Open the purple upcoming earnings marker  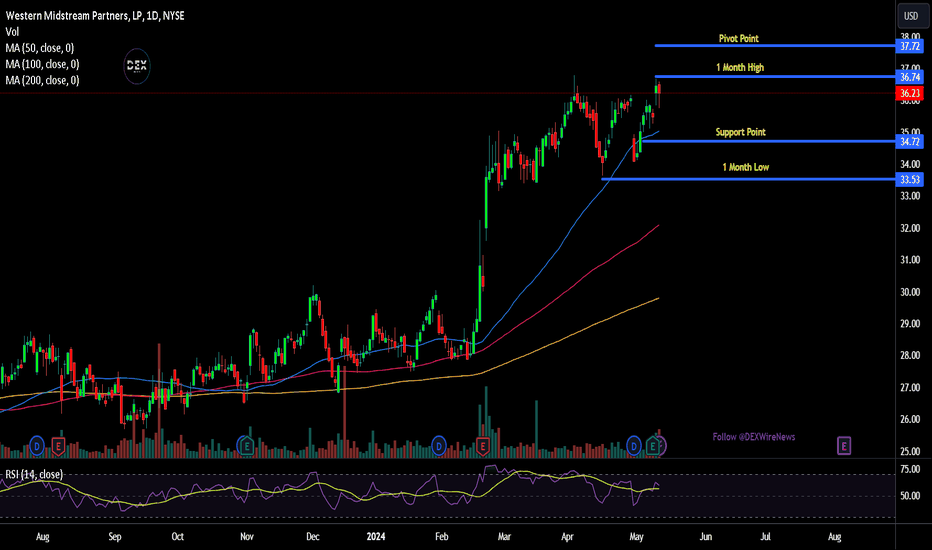844,445
